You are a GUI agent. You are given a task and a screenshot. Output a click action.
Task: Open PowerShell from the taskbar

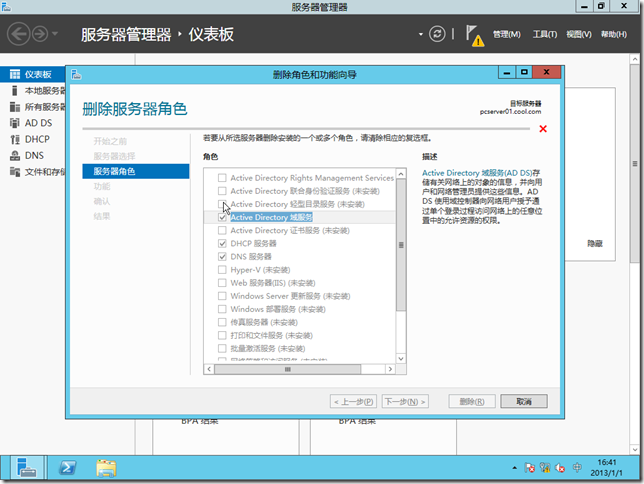[67, 468]
